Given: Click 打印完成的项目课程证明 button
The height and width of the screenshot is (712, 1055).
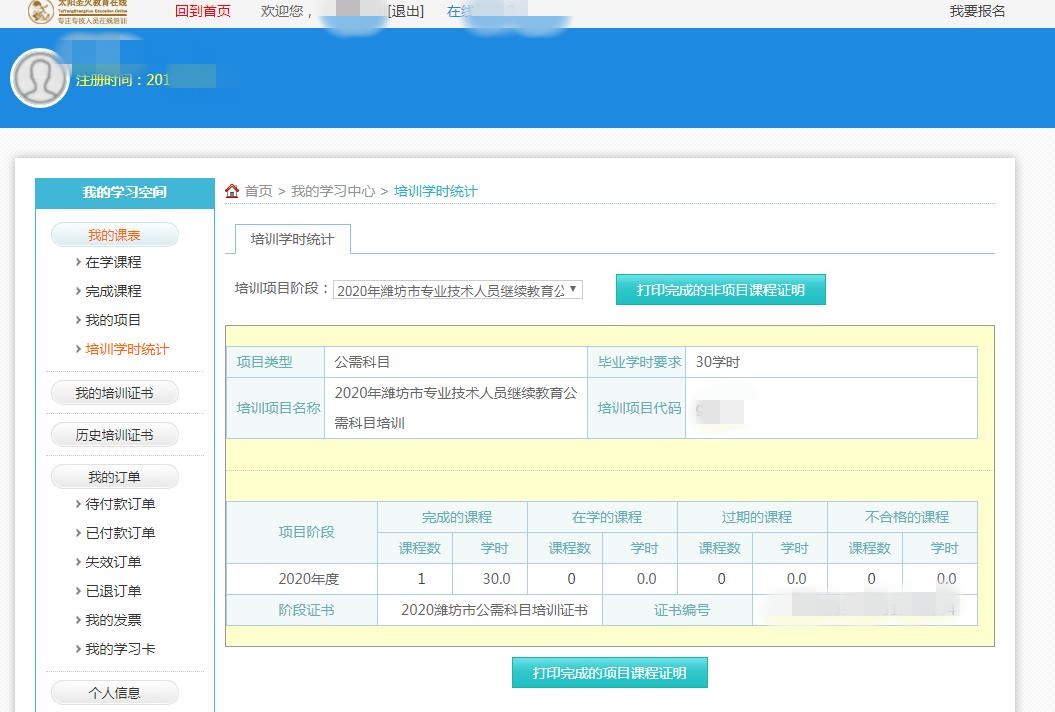Looking at the screenshot, I should point(609,673).
